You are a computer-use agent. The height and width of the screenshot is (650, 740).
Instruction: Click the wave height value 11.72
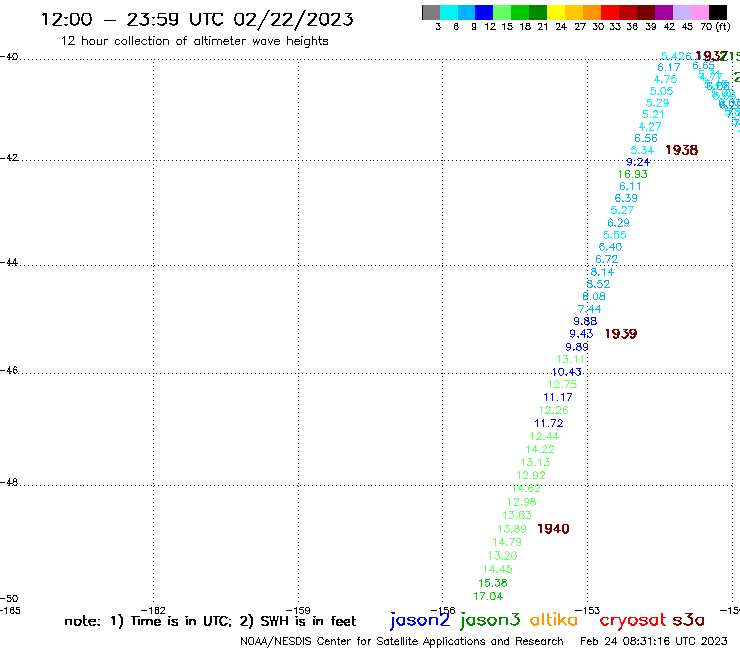[x=549, y=423]
